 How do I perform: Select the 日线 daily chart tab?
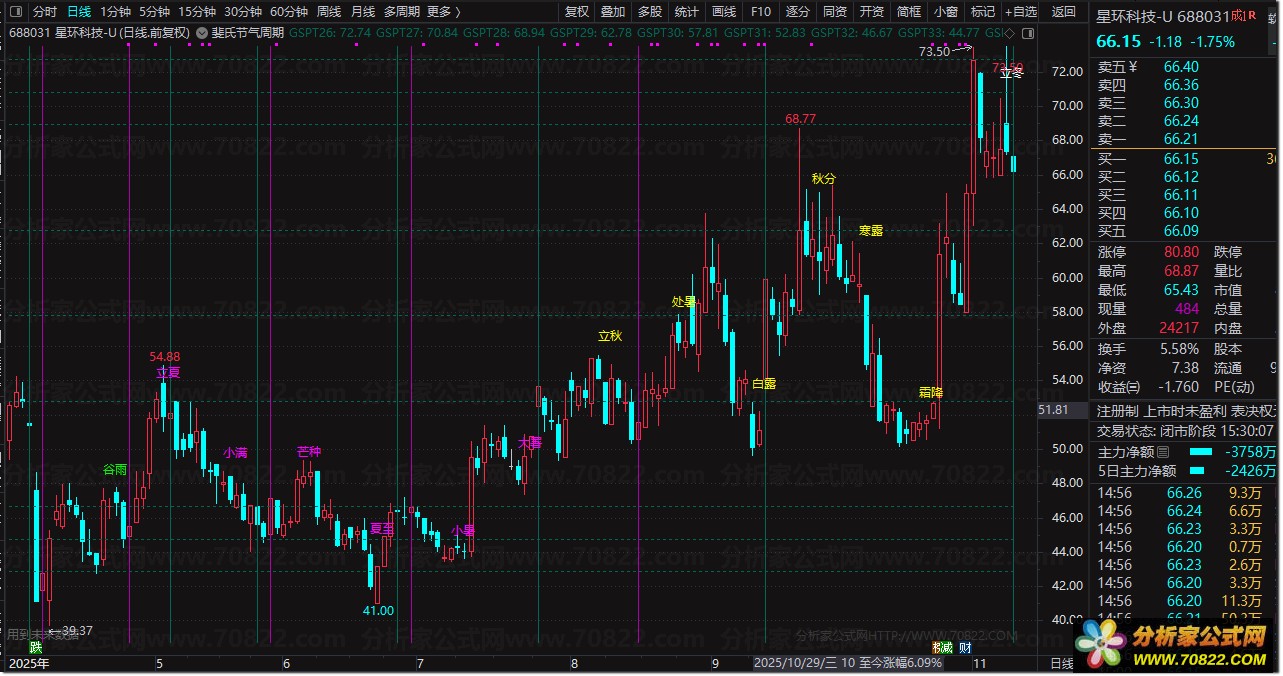(x=79, y=12)
